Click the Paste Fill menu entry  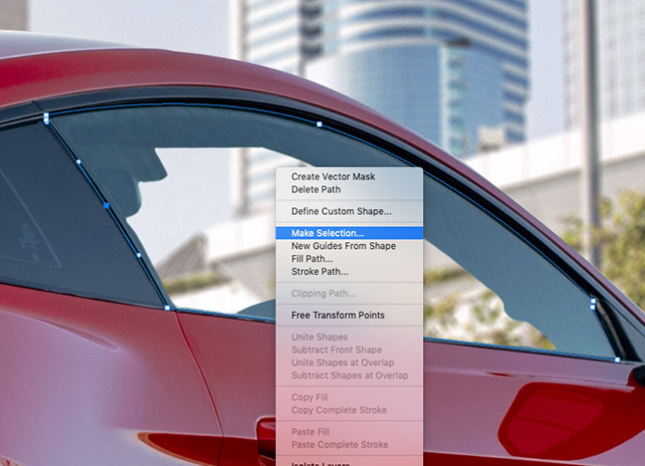[349, 431]
